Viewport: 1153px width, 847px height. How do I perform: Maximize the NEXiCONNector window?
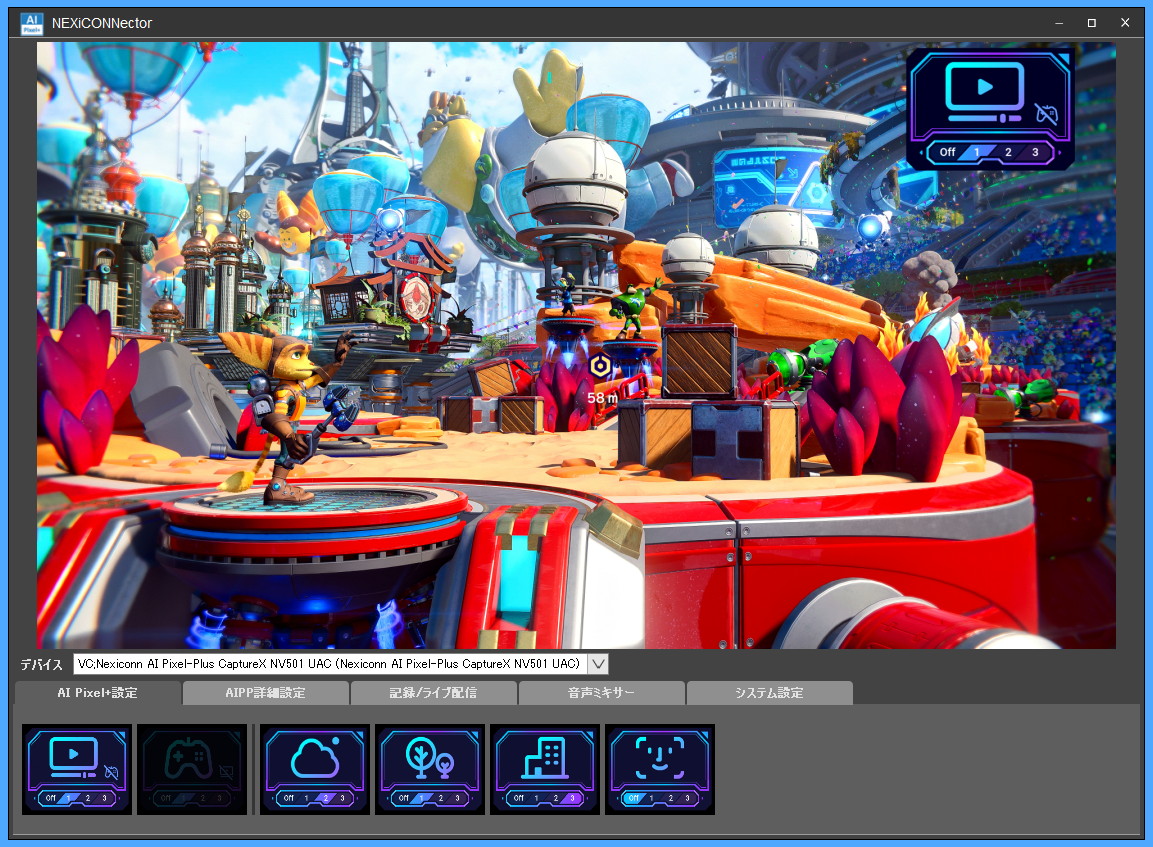pos(1092,23)
